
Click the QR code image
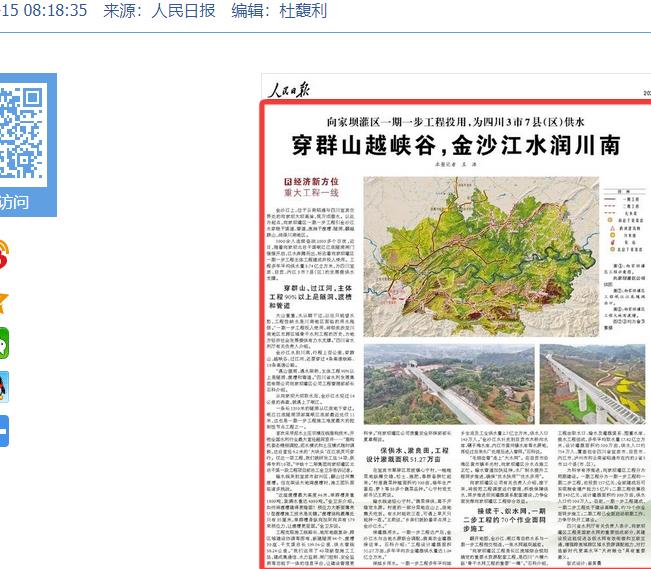point(24,129)
